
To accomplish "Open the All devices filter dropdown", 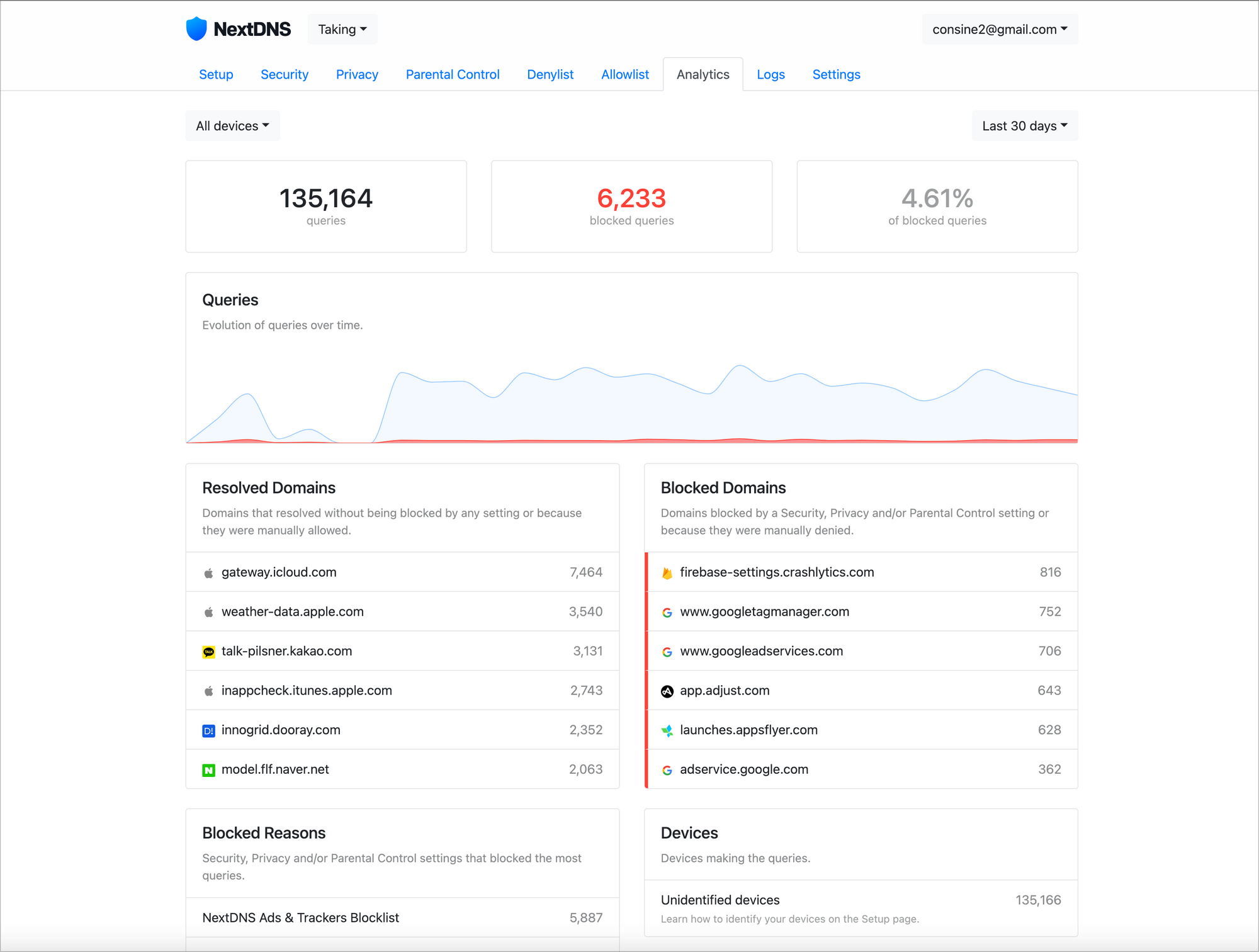I will [x=232, y=126].
